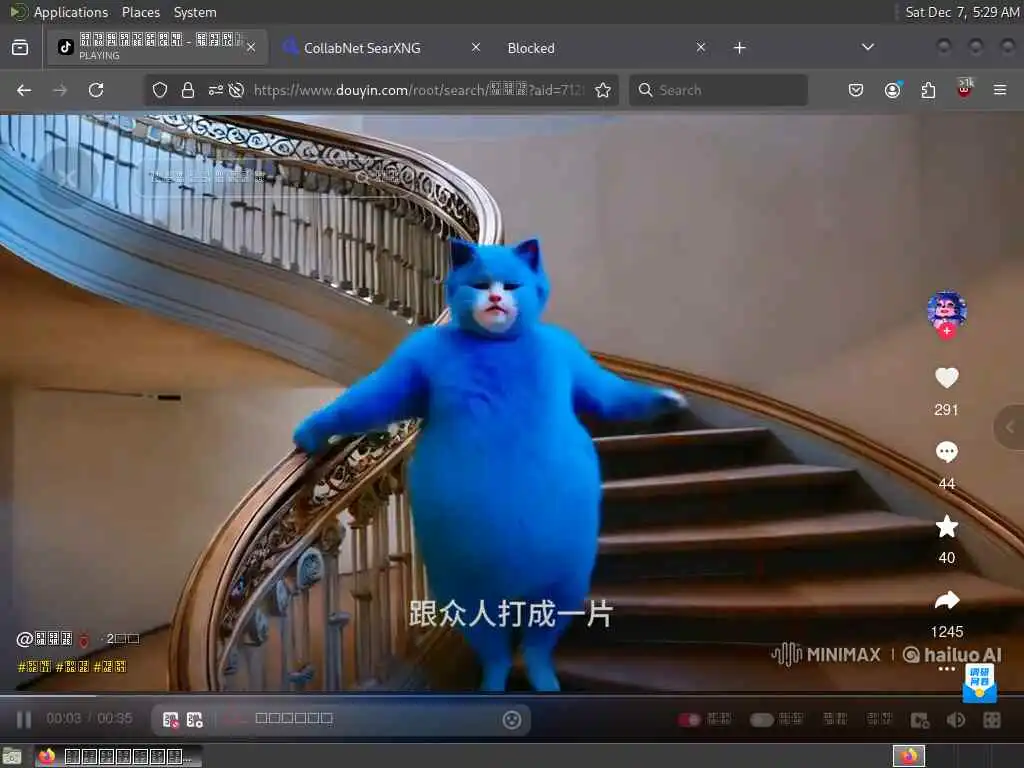Open site permissions icon in the address bar
This screenshot has width=1024, height=768.
tap(216, 90)
